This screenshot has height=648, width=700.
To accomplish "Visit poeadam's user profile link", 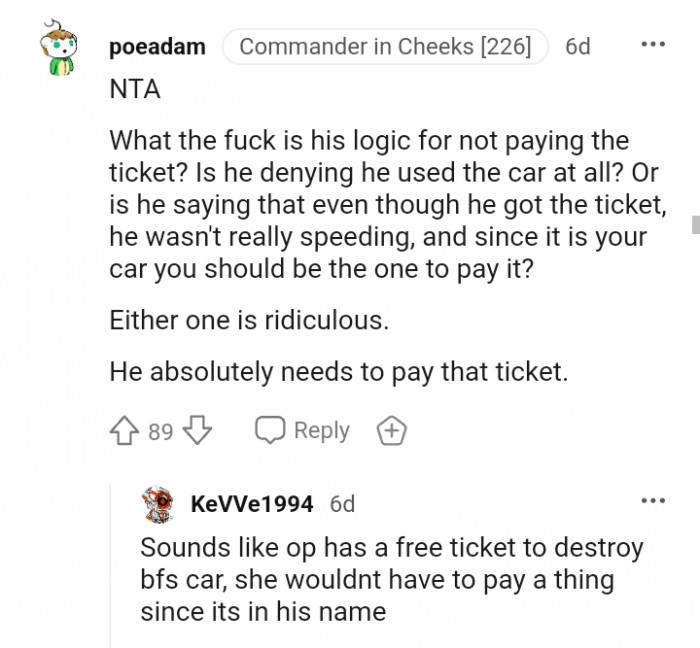I will tap(157, 46).
